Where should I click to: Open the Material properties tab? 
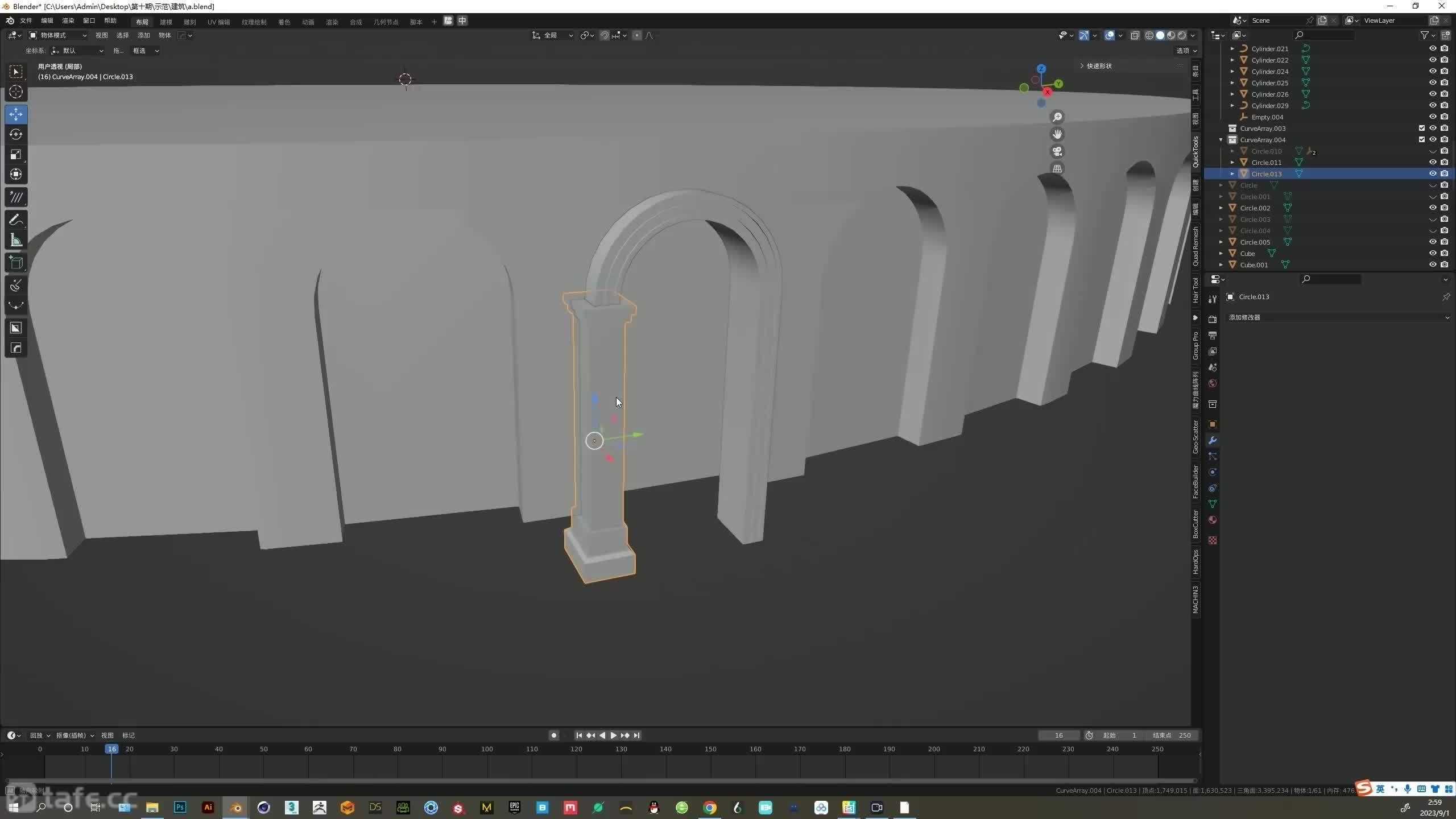1213,520
